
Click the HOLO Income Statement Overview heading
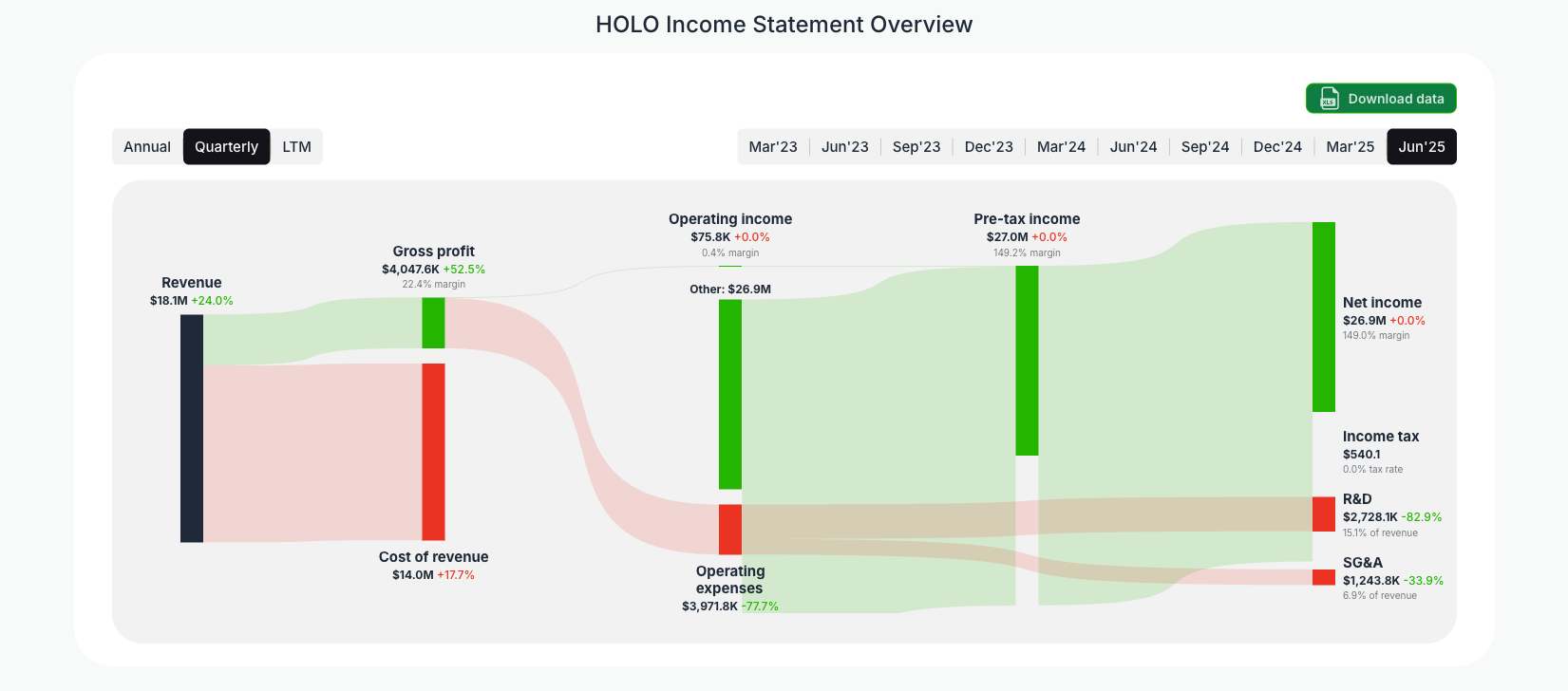tap(784, 25)
